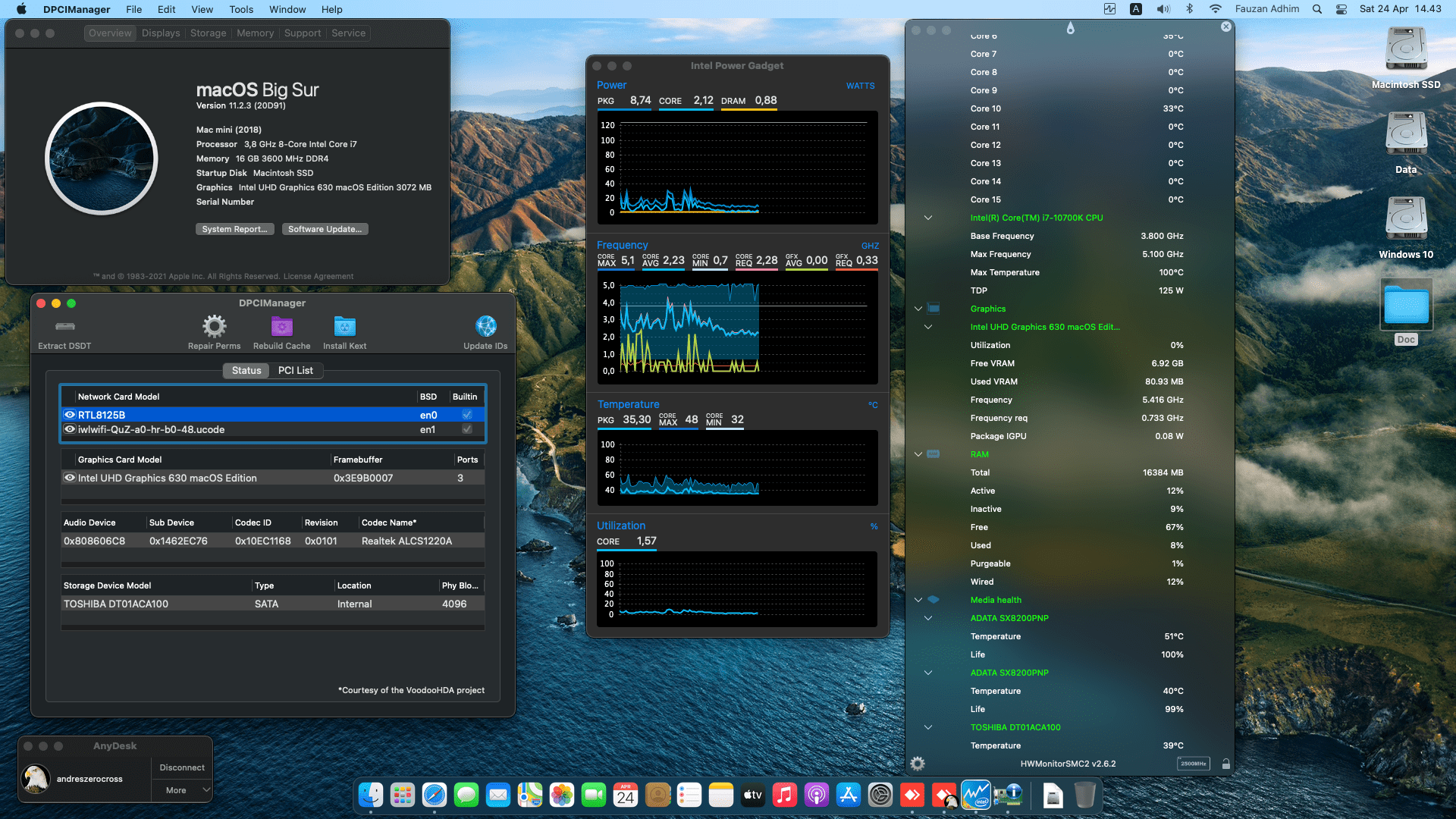Click the System Report button
Viewport: 1456px width, 819px height.
click(x=234, y=229)
